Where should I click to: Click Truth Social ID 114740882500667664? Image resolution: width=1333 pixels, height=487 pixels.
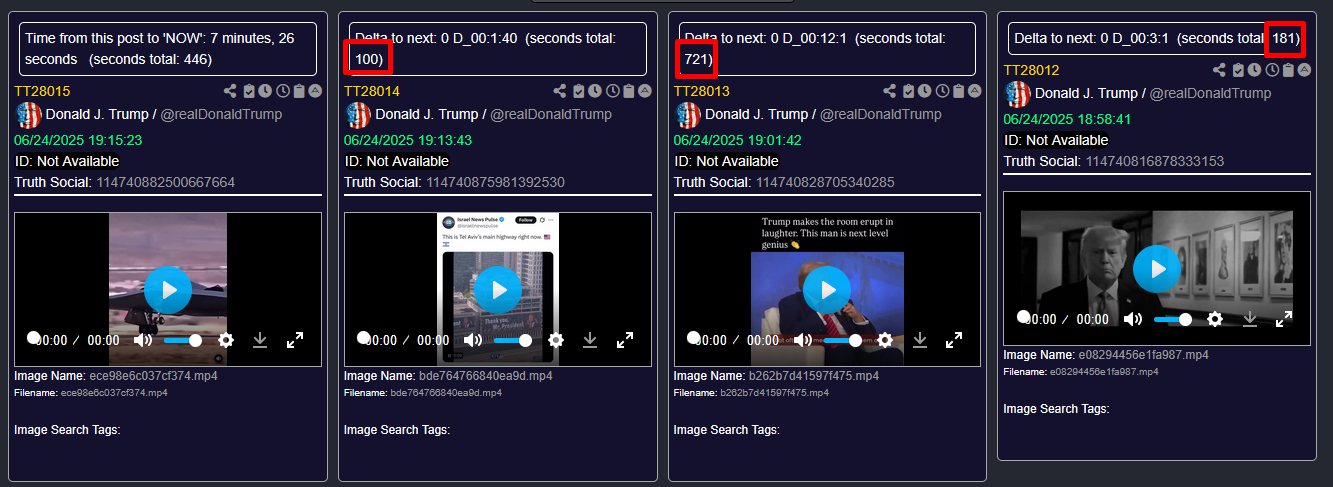click(x=166, y=182)
